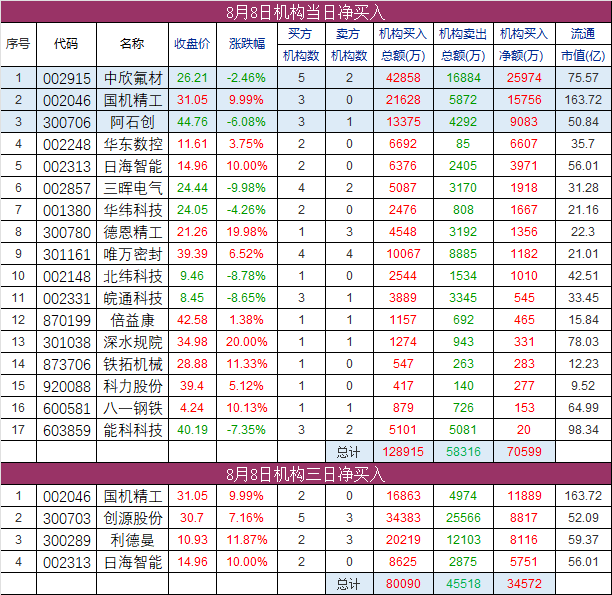The image size is (612, 595).
Task: Click 创源股份 stock name
Action: click(x=133, y=518)
